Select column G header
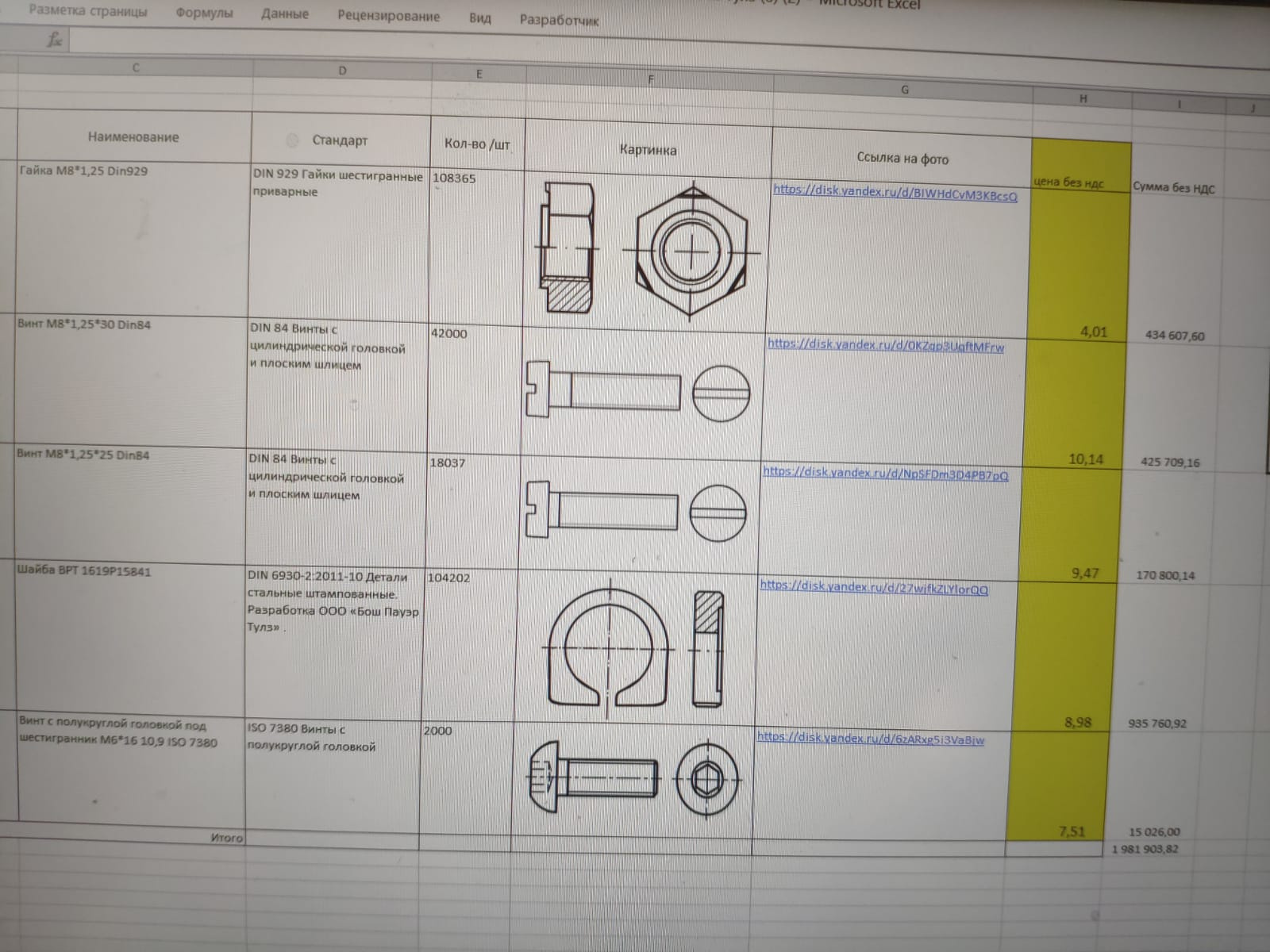 click(x=904, y=90)
